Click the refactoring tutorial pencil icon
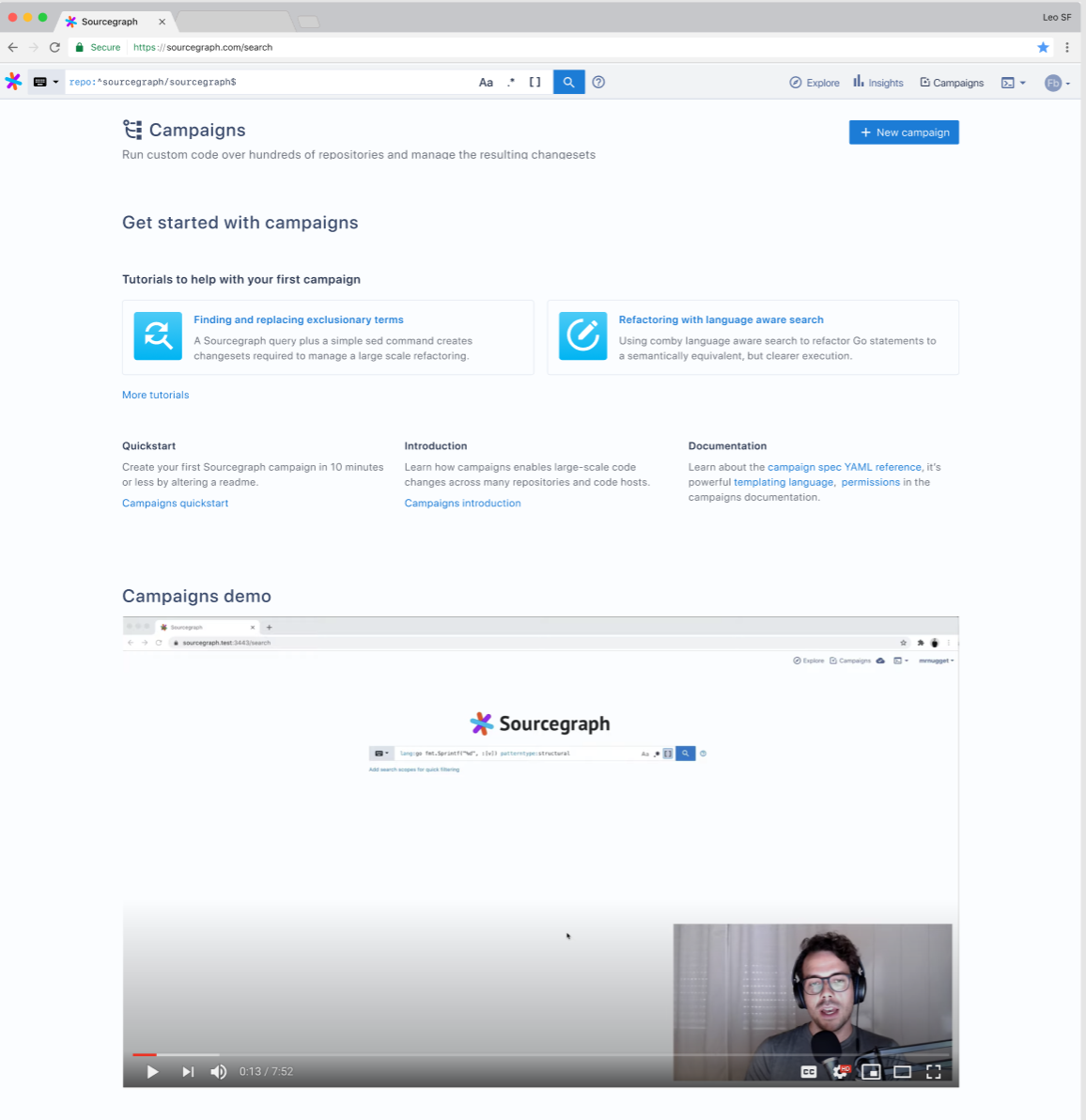Screen dimensions: 1086x1120 click(582, 335)
